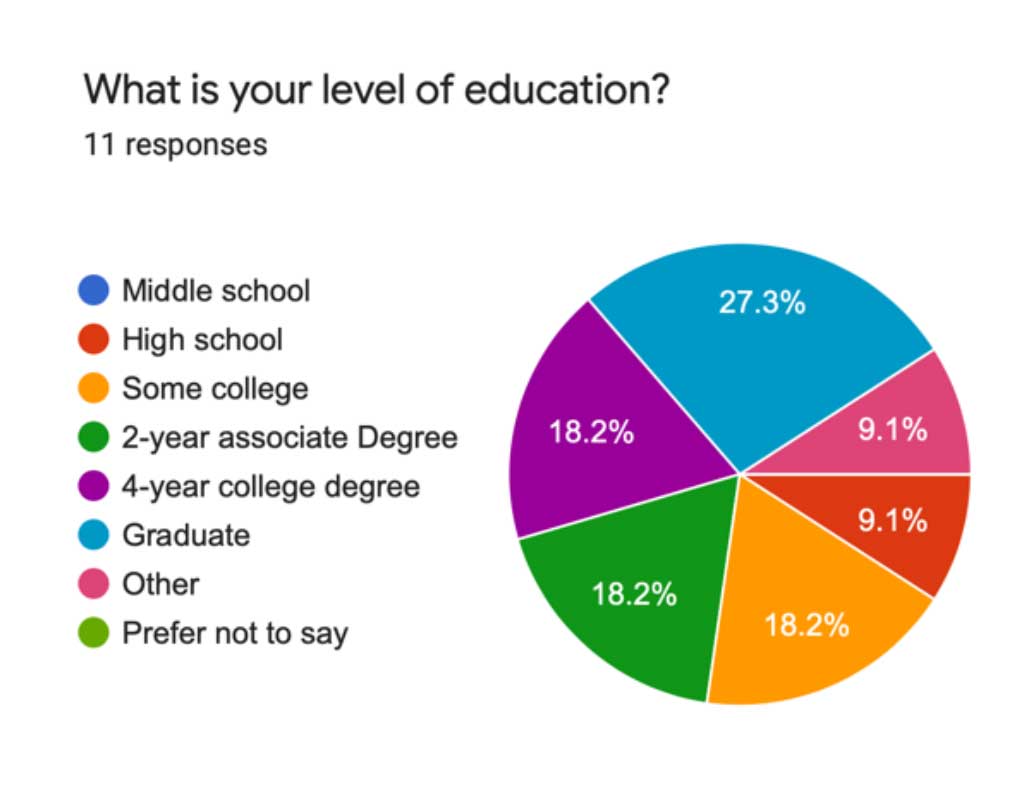Click the High school red legend dot

[x=93, y=339]
